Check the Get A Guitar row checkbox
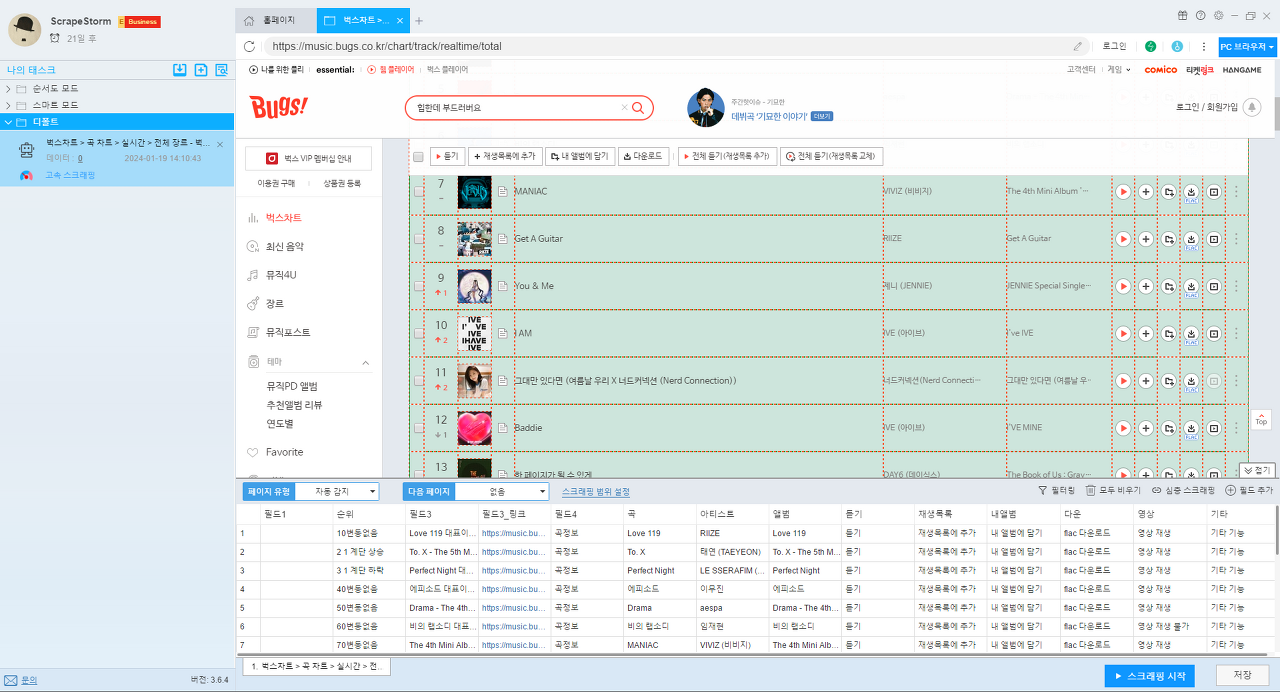 419,239
